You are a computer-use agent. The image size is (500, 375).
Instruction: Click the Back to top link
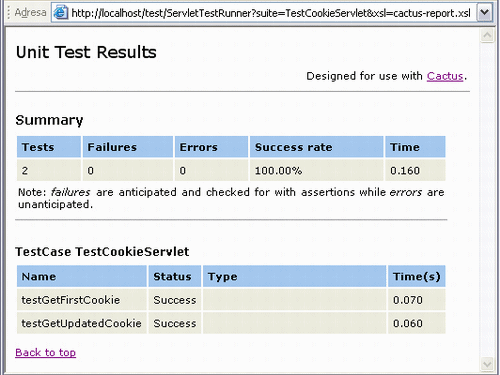(46, 352)
